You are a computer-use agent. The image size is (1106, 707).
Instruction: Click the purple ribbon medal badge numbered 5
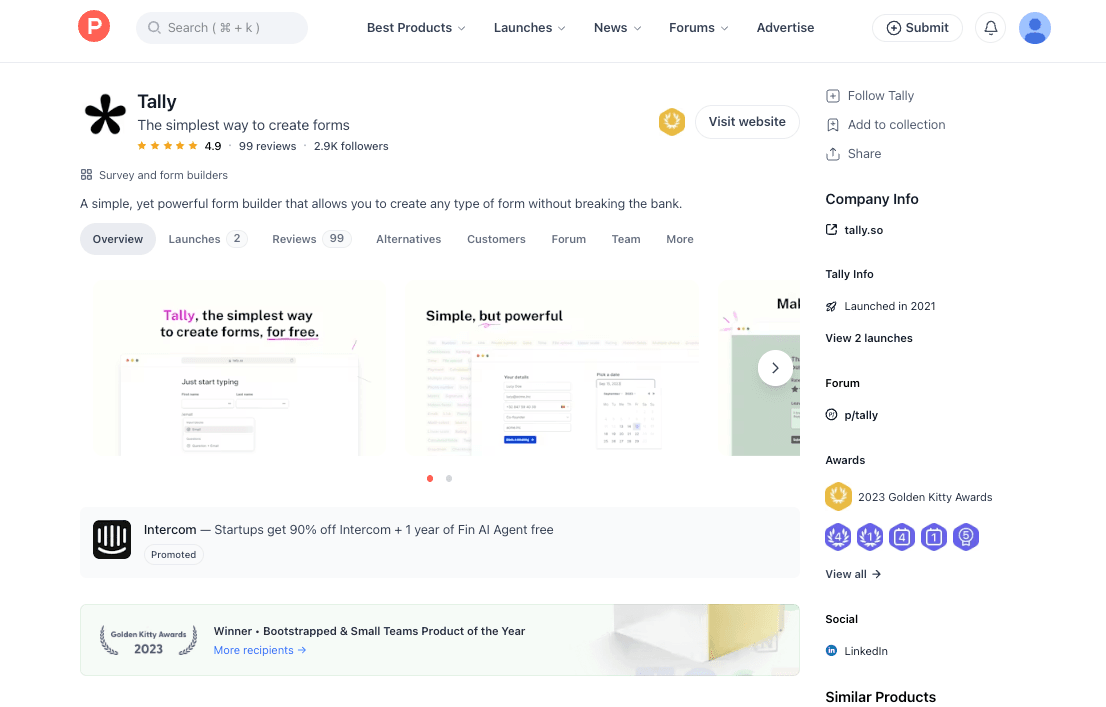point(966,537)
